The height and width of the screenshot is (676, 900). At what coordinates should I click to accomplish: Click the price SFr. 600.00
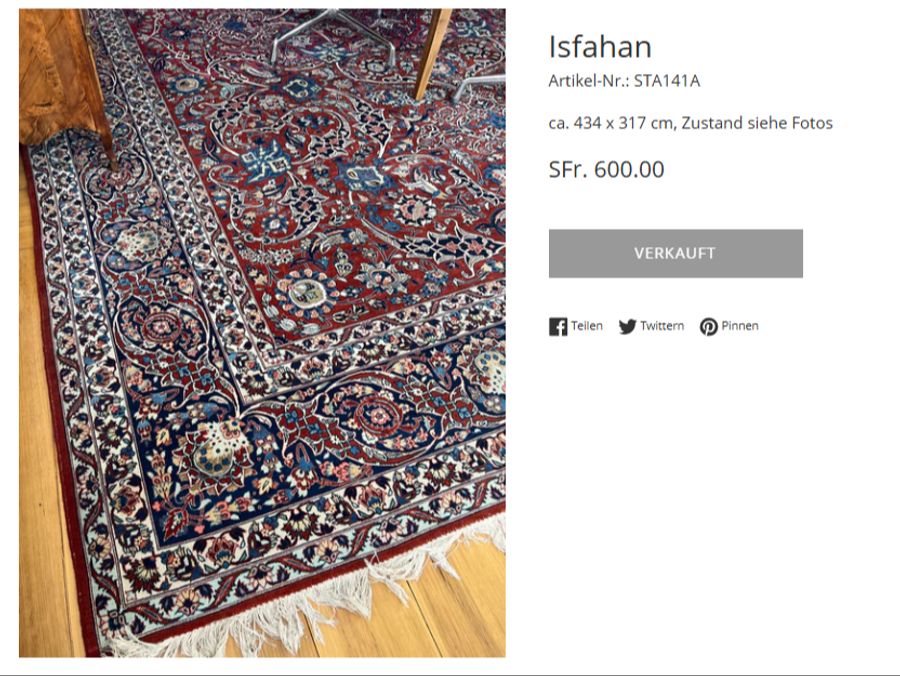(606, 170)
